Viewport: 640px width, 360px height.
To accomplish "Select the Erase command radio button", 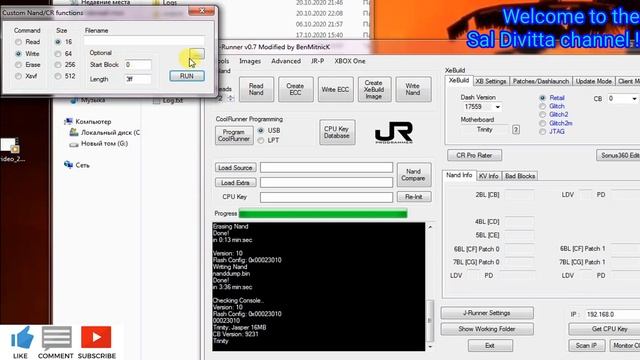I will (18, 65).
